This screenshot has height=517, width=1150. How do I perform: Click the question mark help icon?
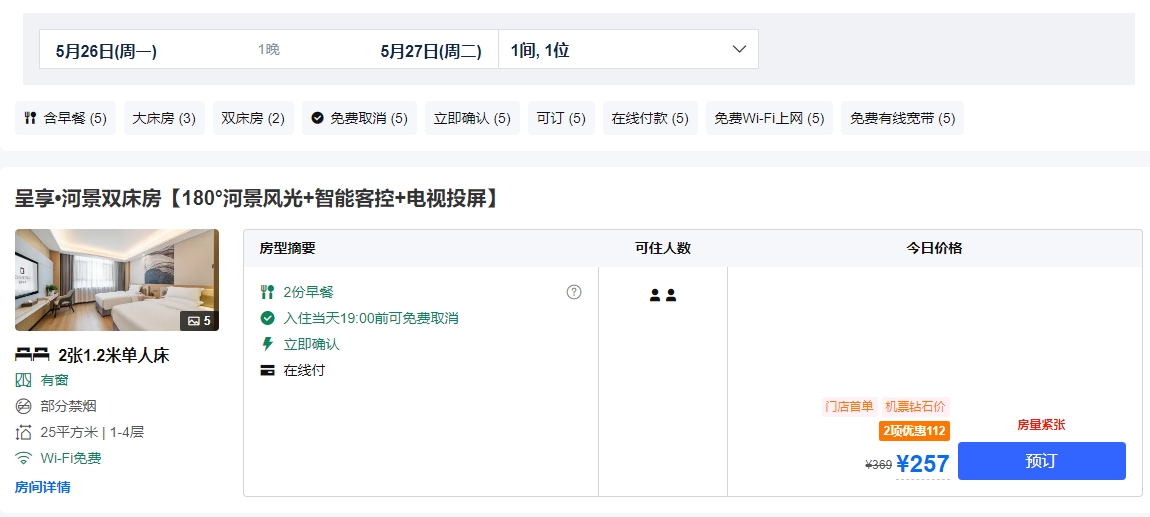pos(574,292)
